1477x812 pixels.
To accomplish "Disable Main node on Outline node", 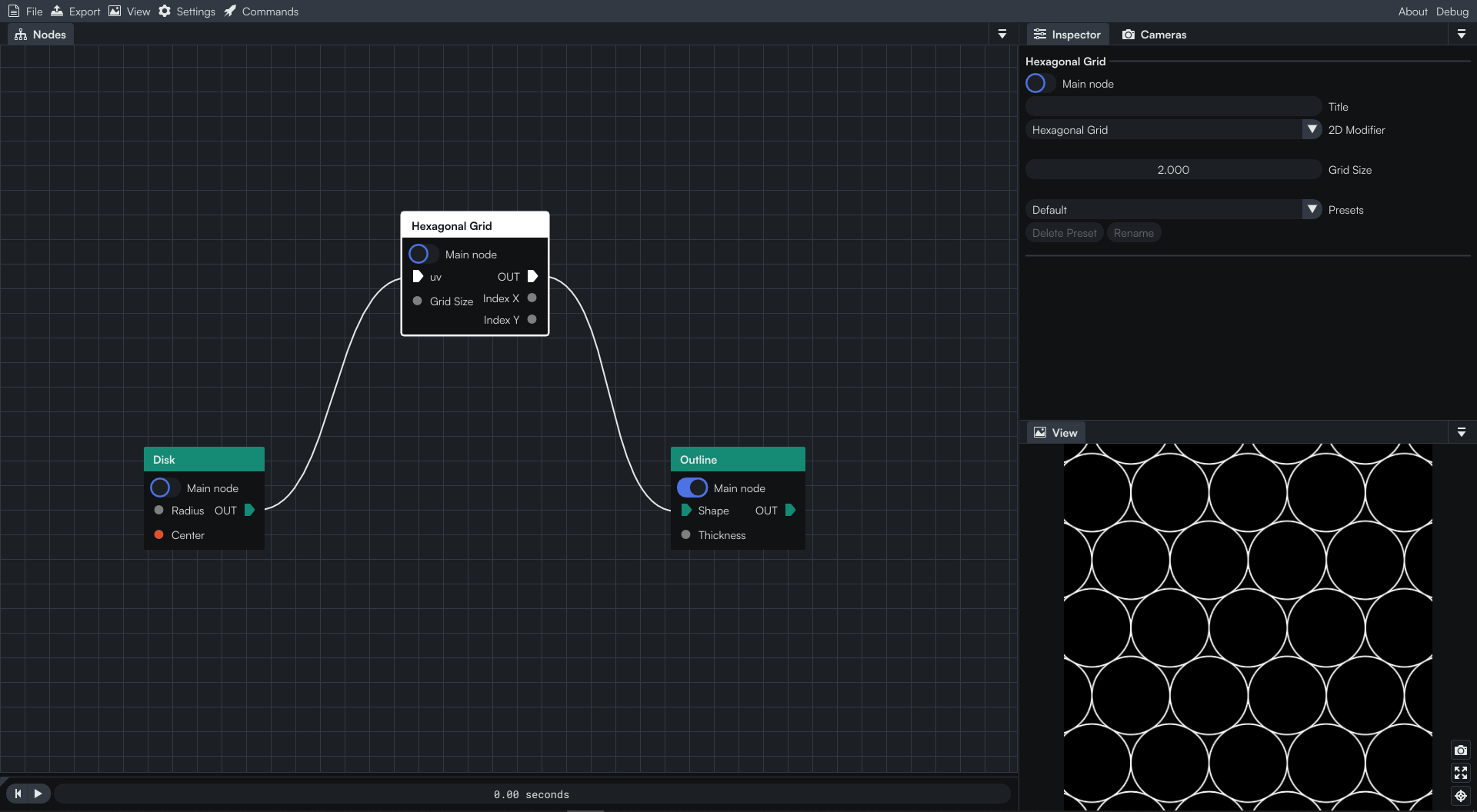I will (692, 488).
